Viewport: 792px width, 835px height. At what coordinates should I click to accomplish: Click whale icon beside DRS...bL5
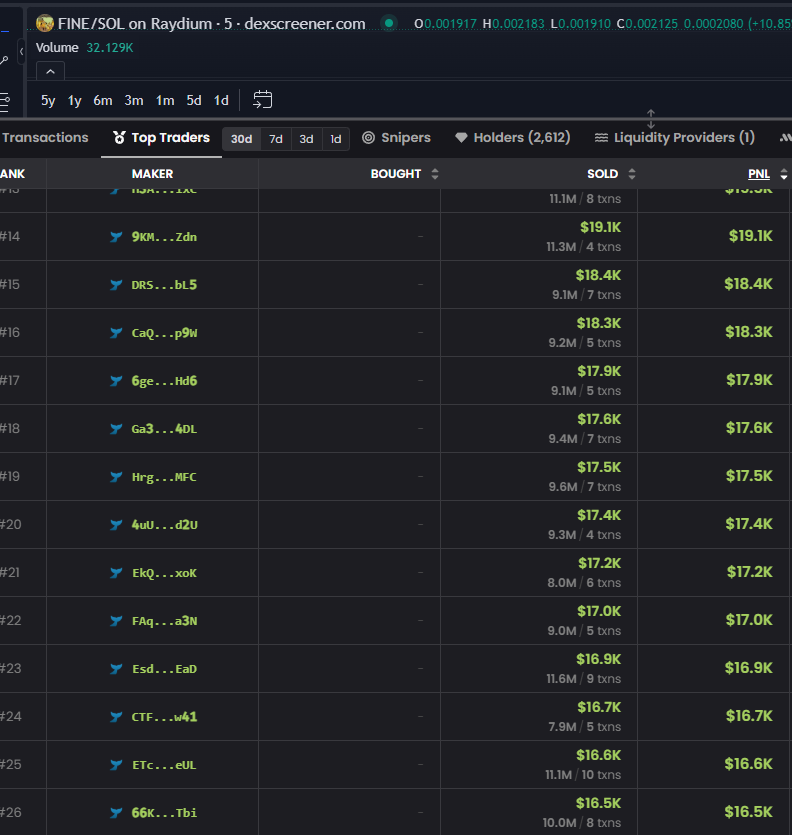point(116,284)
